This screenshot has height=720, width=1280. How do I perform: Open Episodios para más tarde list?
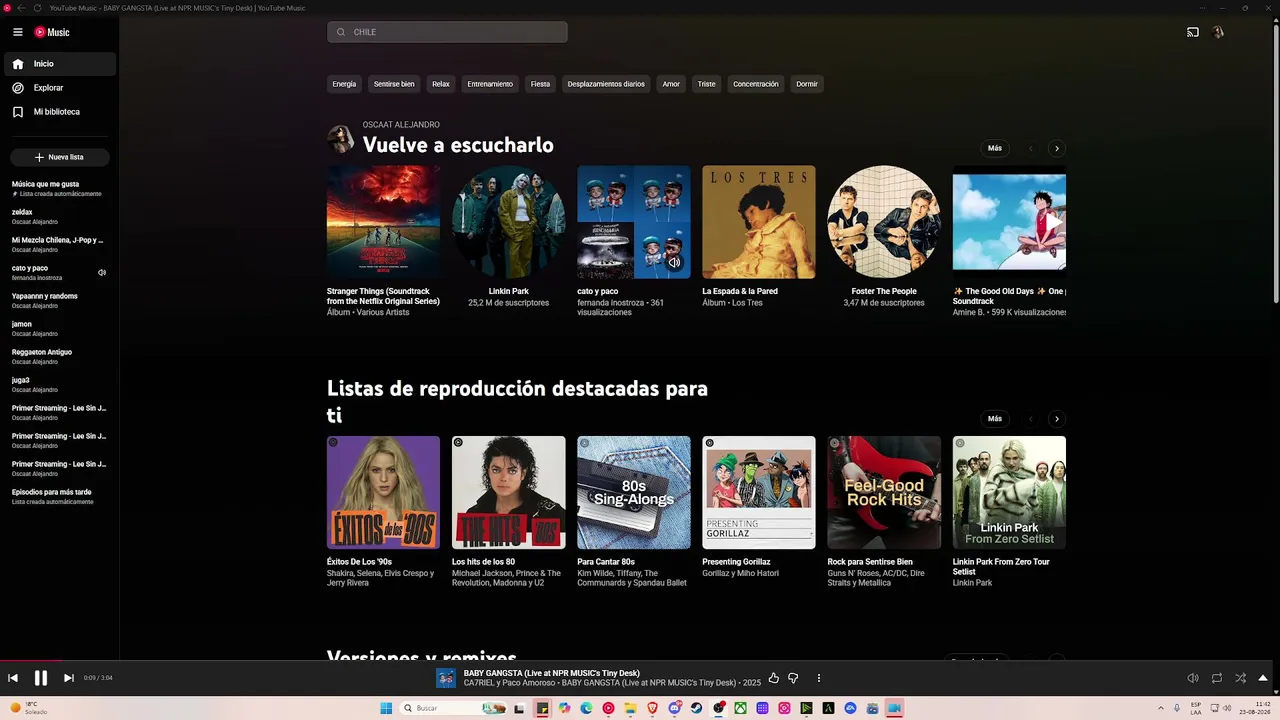click(x=60, y=496)
